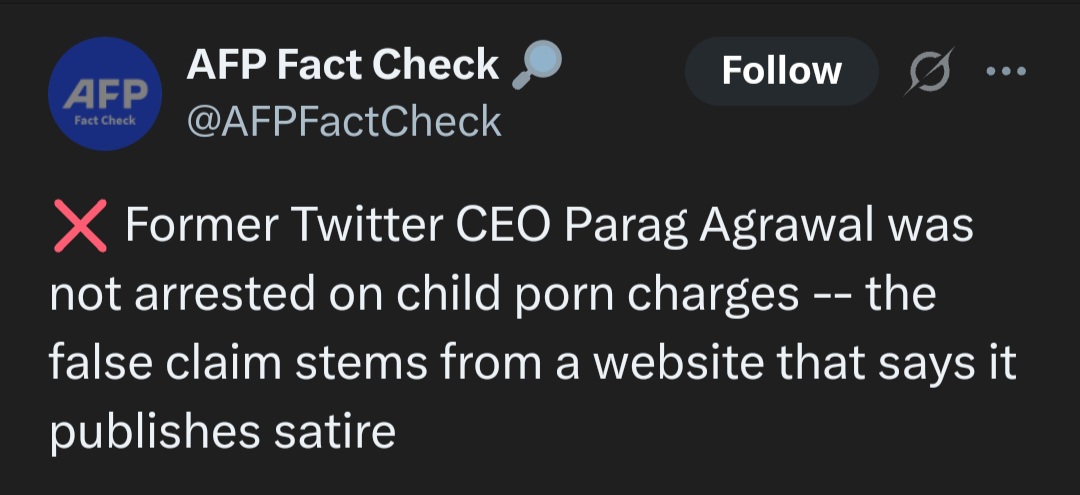The width and height of the screenshot is (1080, 495).
Task: Open the three-dot more options menu
Action: pos(1006,71)
